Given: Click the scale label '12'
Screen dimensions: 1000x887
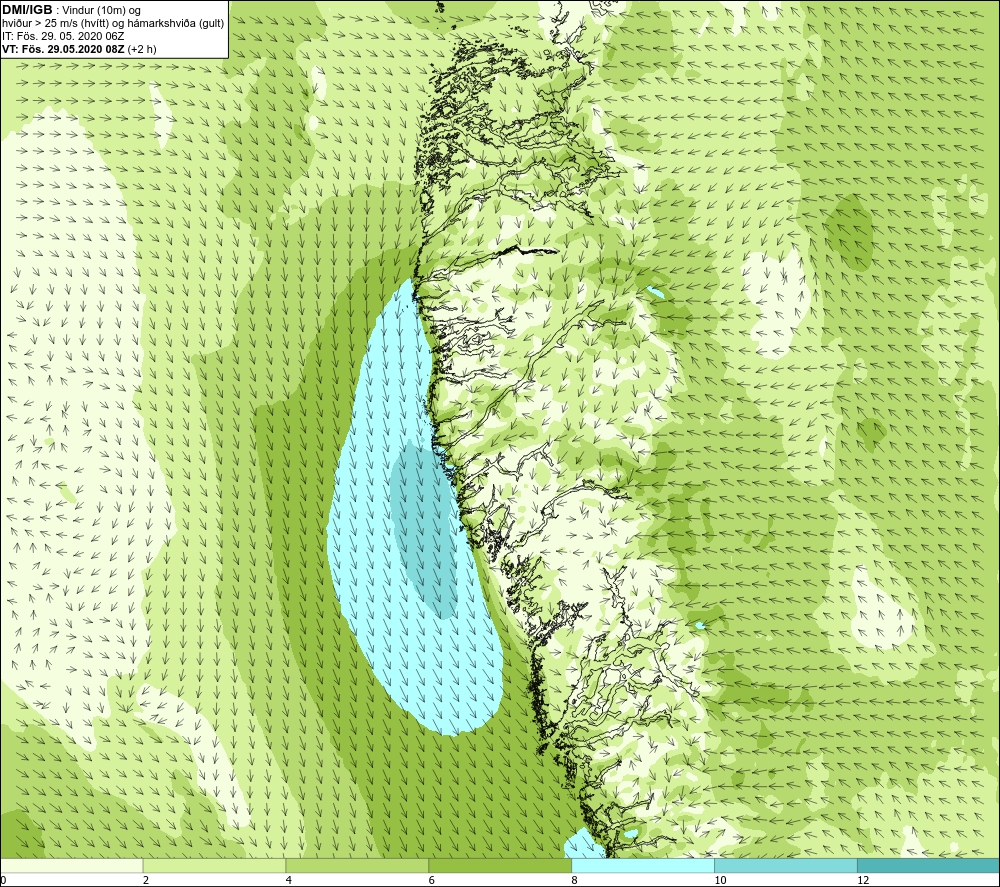Looking at the screenshot, I should click(x=863, y=881).
